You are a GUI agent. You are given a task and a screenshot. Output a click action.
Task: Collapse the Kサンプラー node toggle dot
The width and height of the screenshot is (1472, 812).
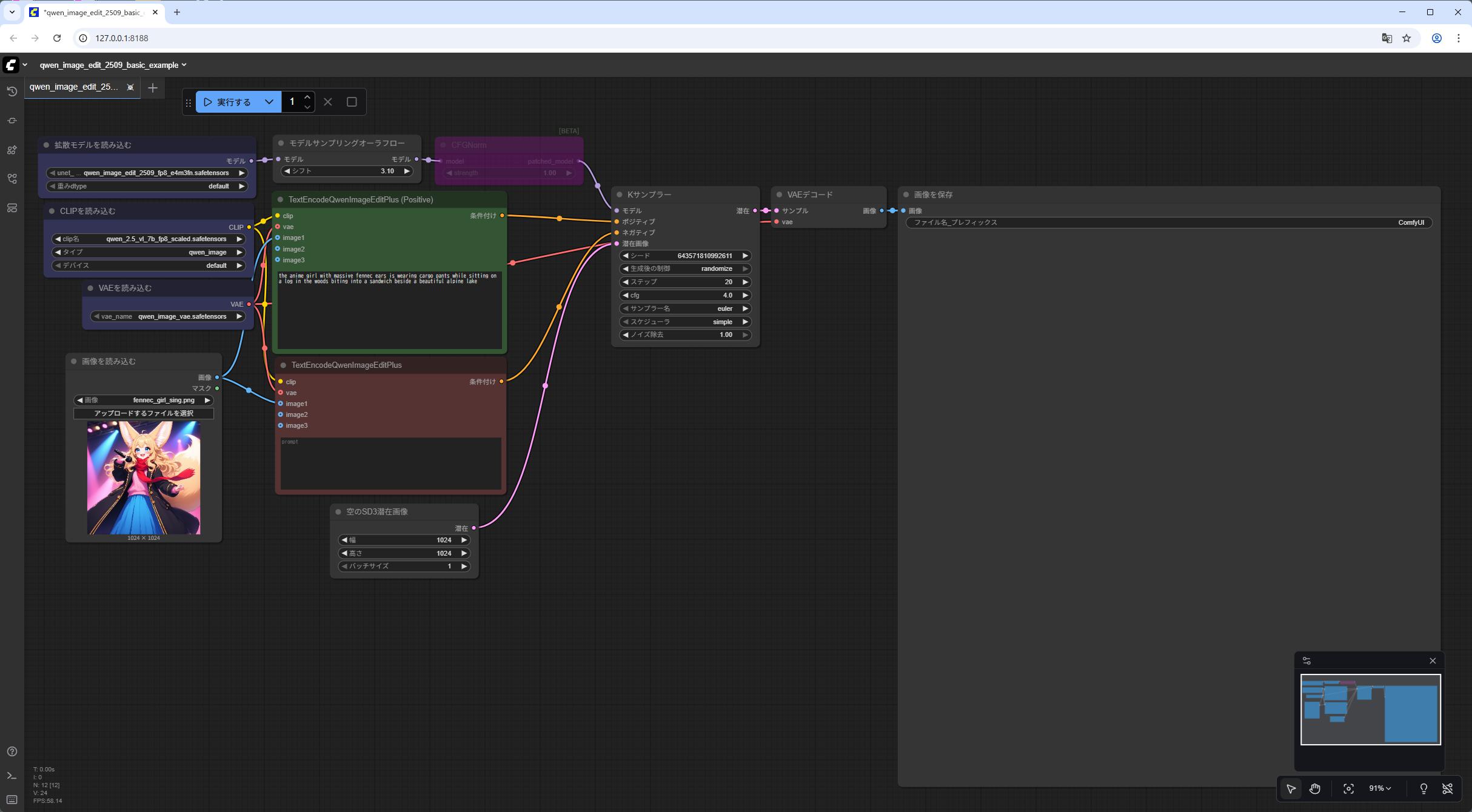[x=619, y=195]
